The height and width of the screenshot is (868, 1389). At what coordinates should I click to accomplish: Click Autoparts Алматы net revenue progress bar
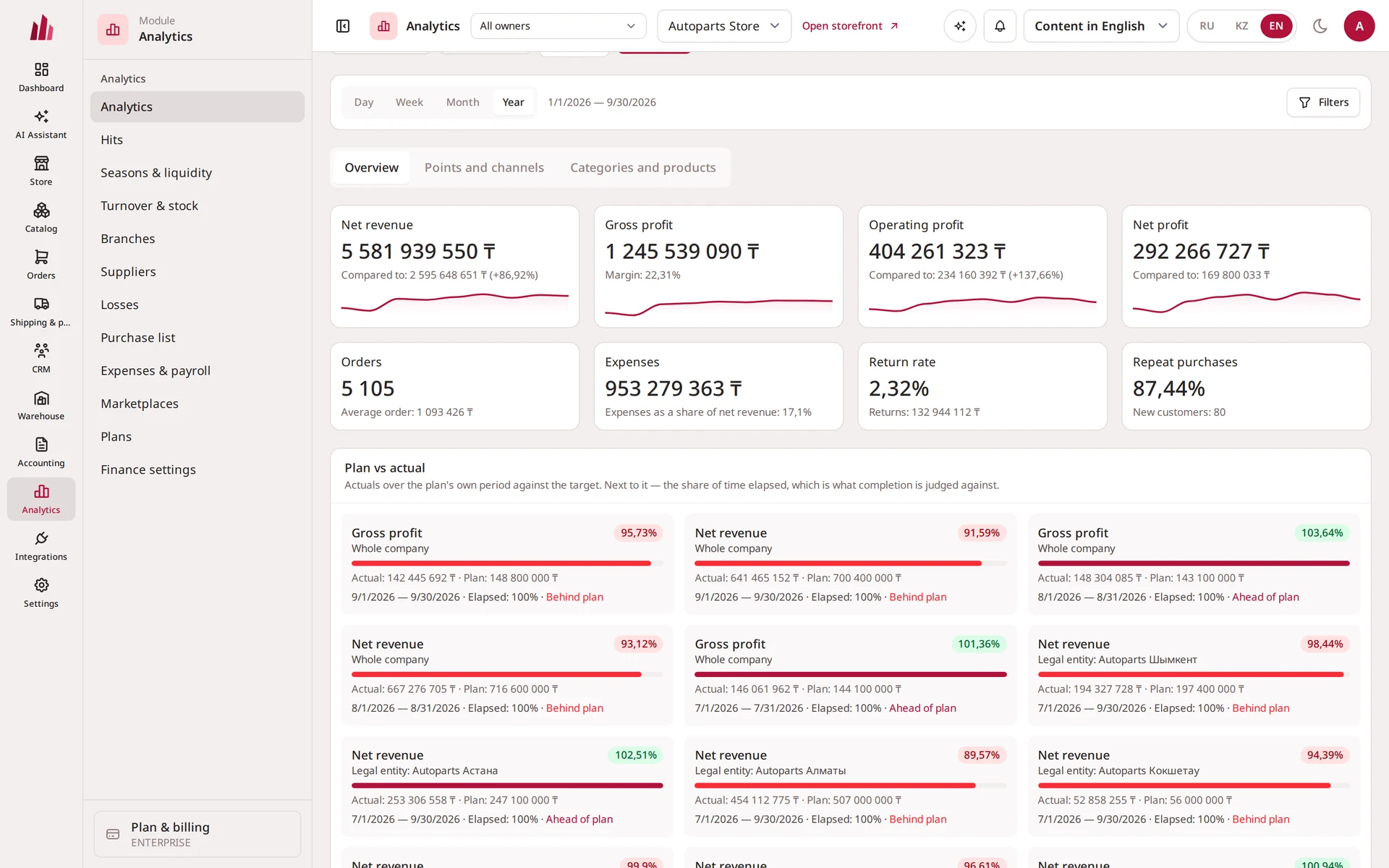[850, 786]
